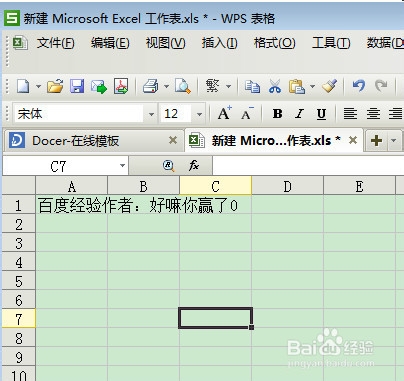
Task: Toggle Italic formatting
Action: coord(299,114)
